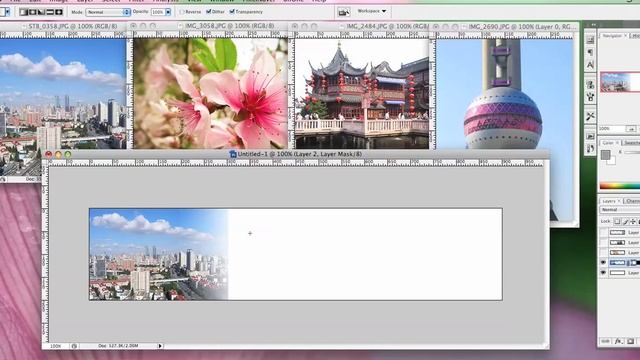Show the second layer via its visibility box

[x=603, y=242]
